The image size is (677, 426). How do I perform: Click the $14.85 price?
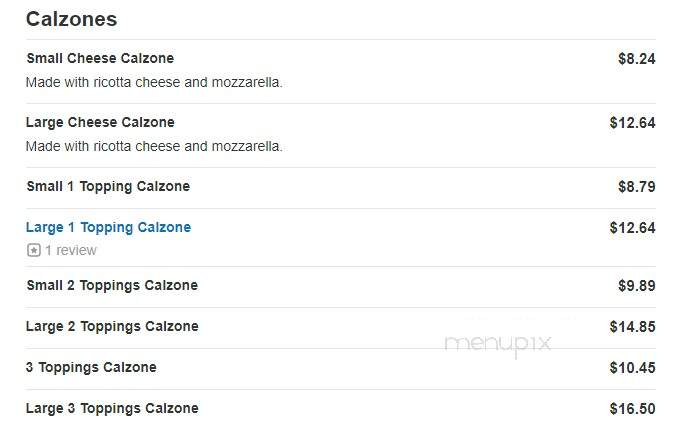(x=633, y=327)
